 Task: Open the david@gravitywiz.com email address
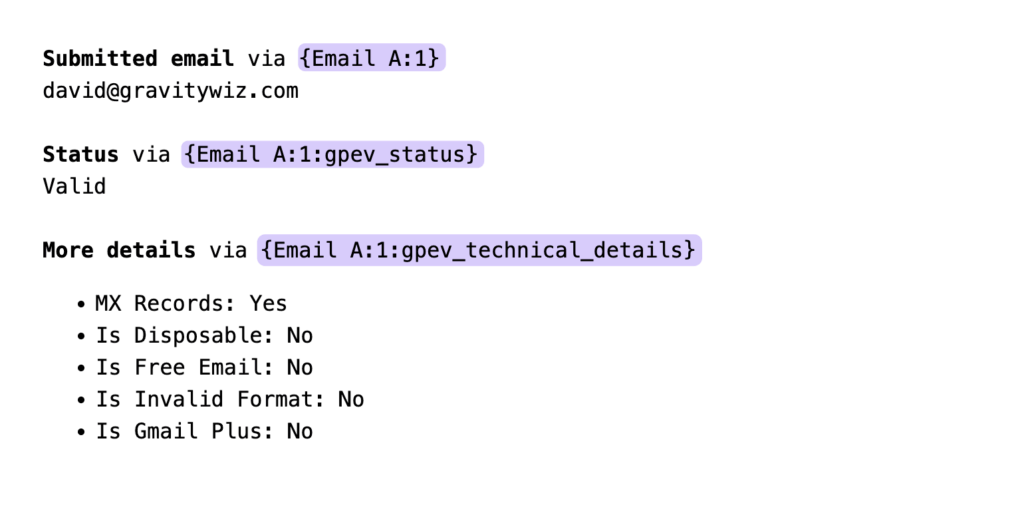click(x=170, y=91)
